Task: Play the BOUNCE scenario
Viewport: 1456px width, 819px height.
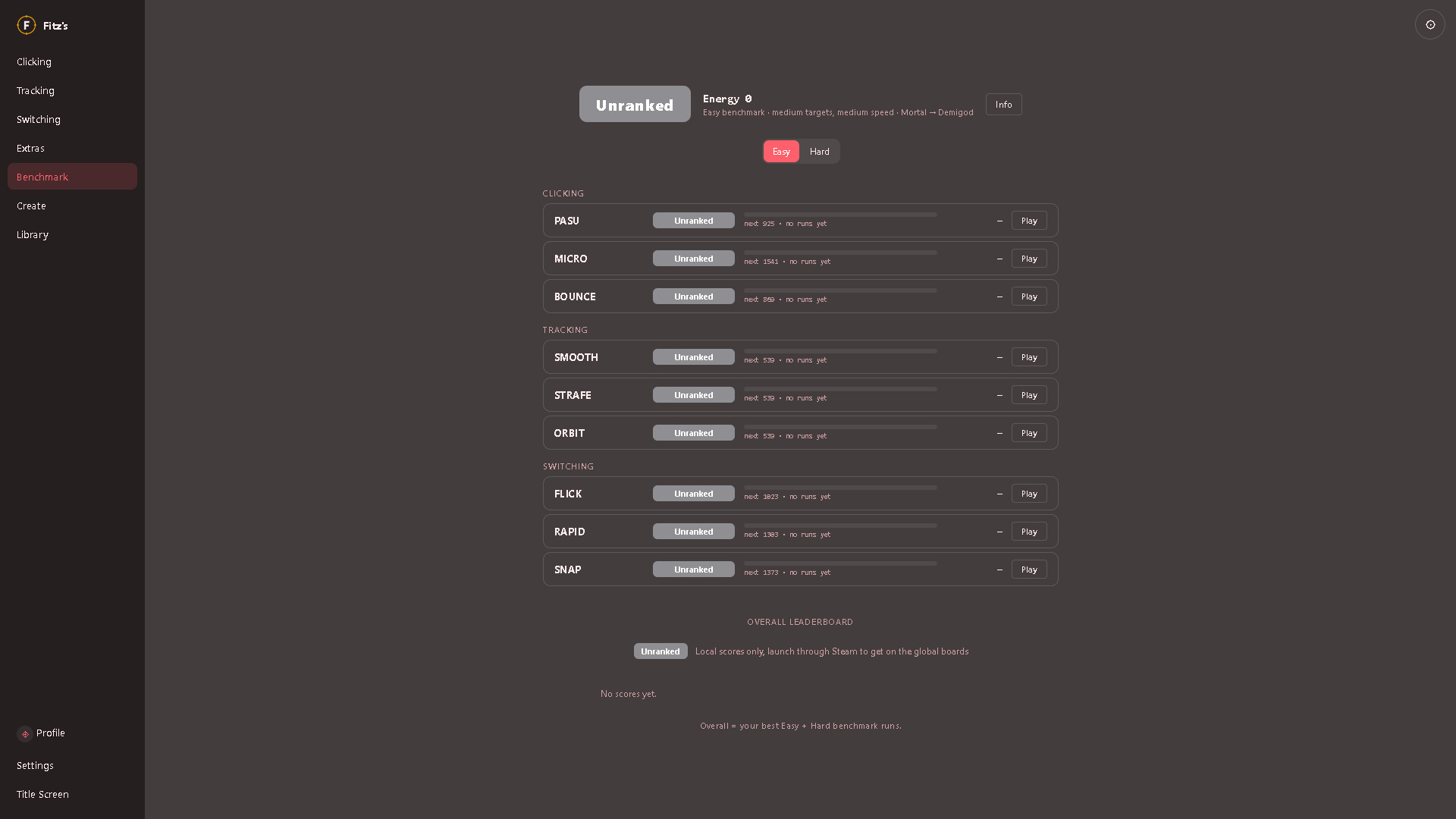Action: click(x=1029, y=297)
